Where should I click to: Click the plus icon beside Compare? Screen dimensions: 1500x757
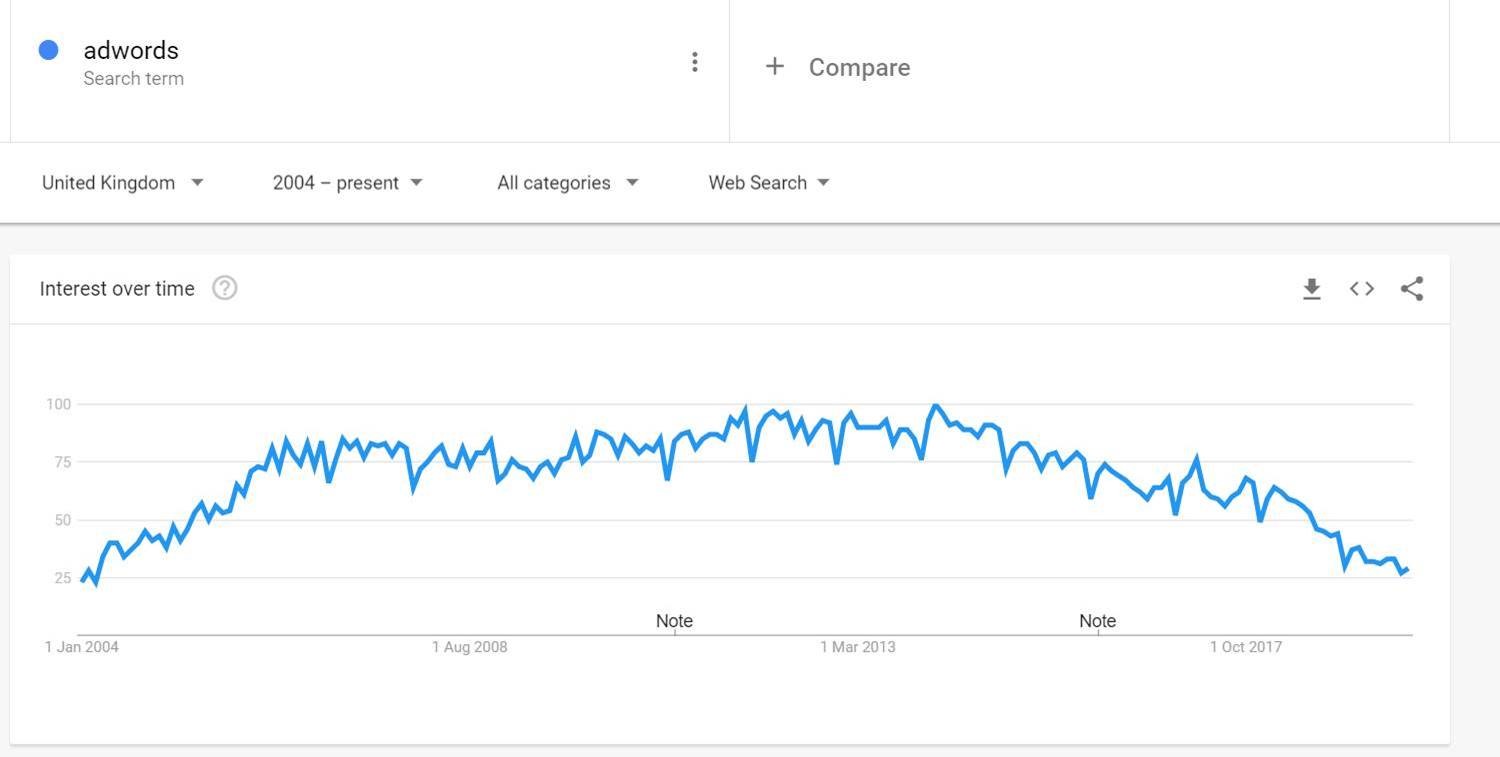click(x=774, y=66)
